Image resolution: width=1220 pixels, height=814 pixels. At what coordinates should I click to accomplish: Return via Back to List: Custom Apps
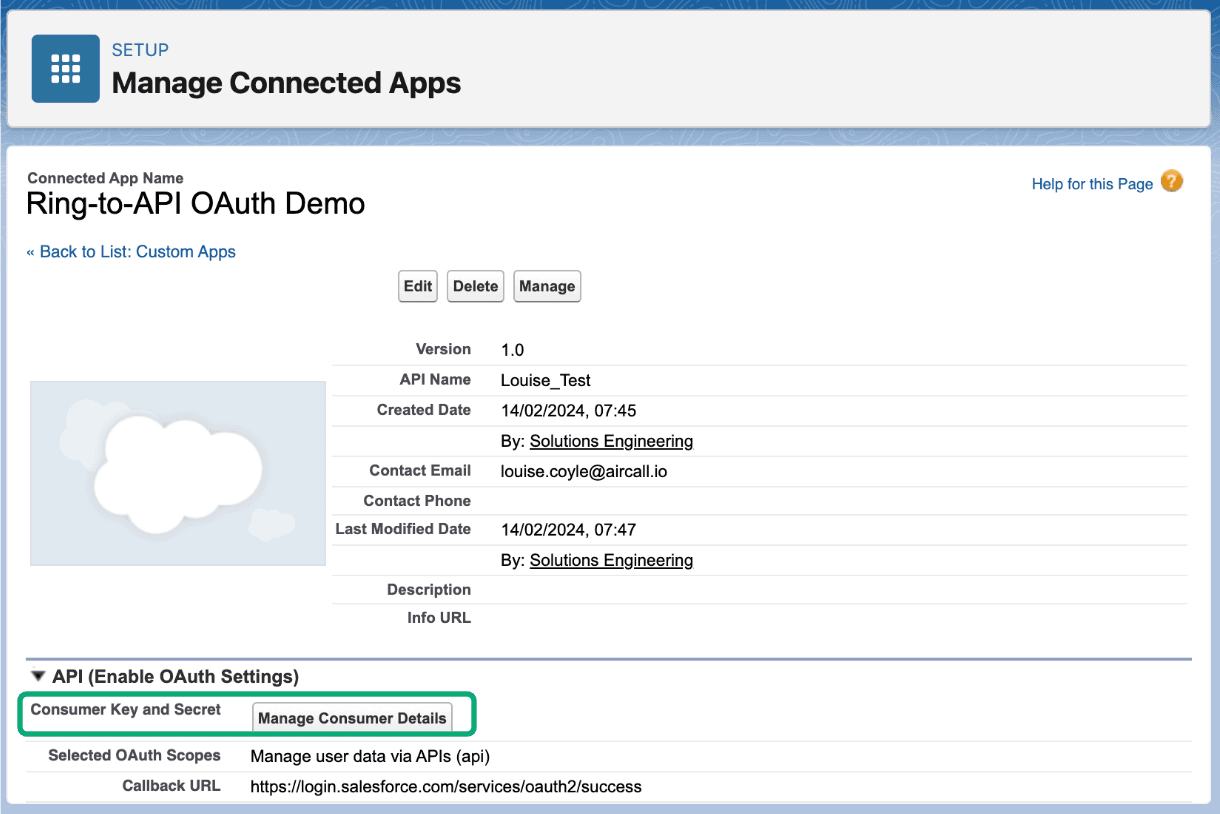(130, 251)
